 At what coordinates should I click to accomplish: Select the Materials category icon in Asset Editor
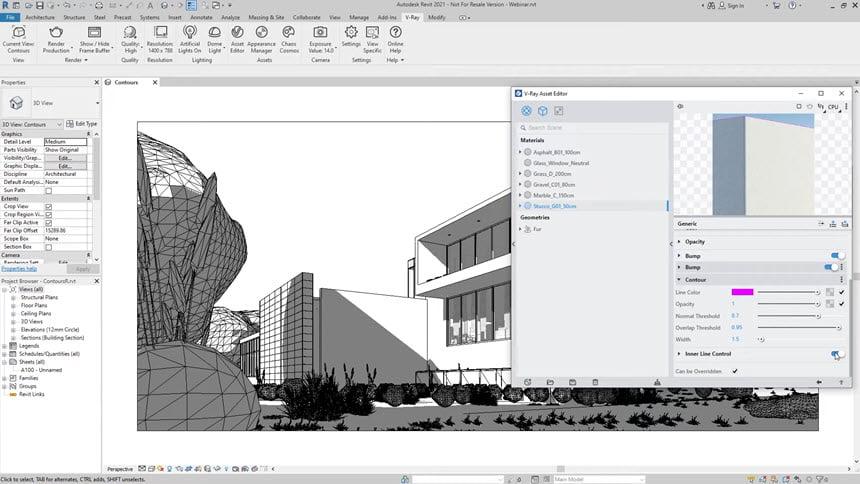click(x=527, y=111)
